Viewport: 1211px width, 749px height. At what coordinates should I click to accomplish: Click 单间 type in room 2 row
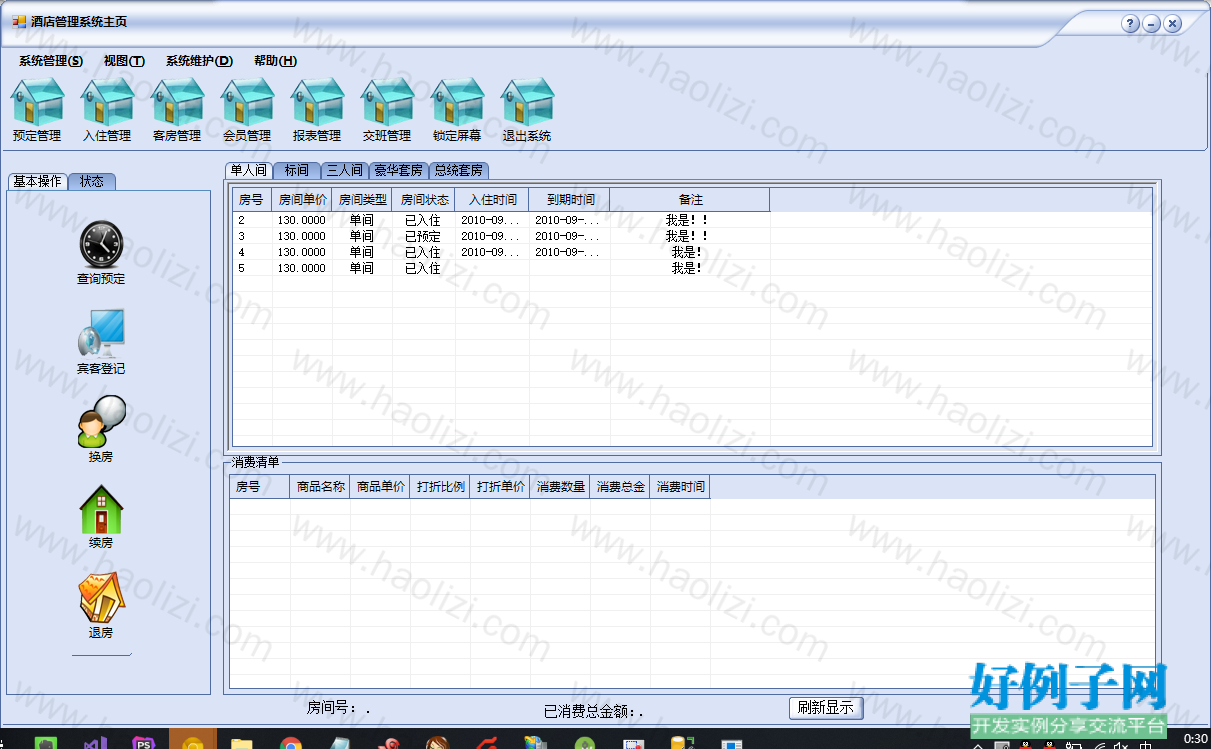361,220
